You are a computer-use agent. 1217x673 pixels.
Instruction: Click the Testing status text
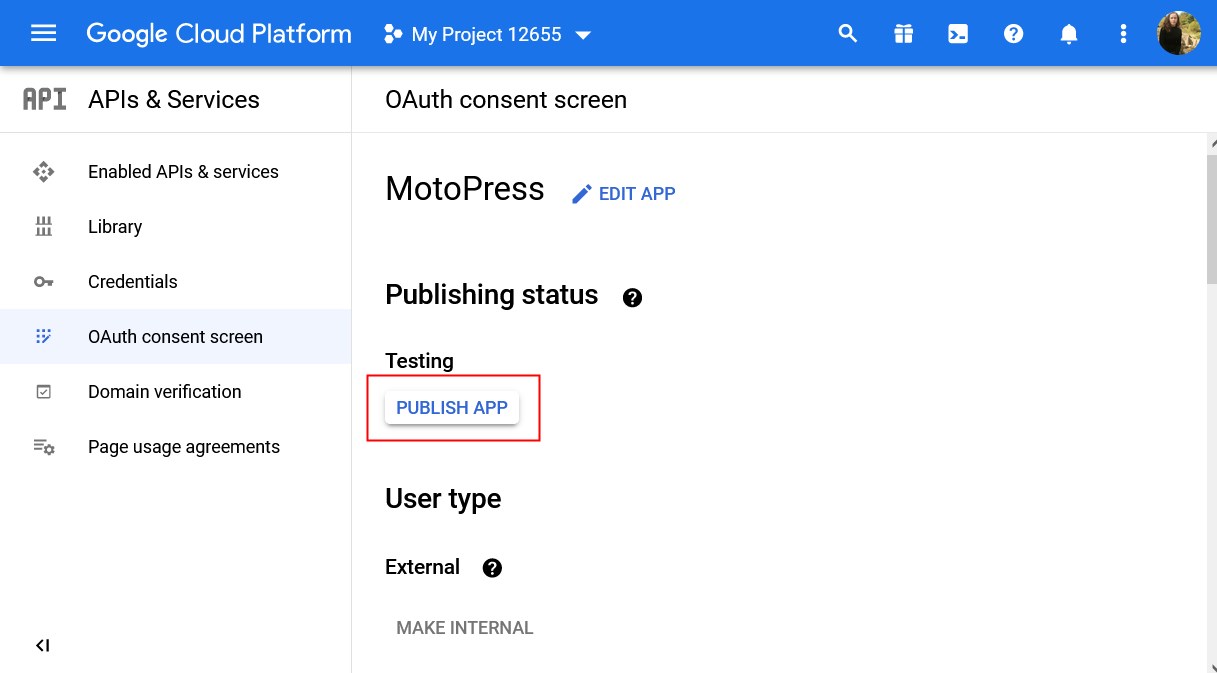click(419, 361)
